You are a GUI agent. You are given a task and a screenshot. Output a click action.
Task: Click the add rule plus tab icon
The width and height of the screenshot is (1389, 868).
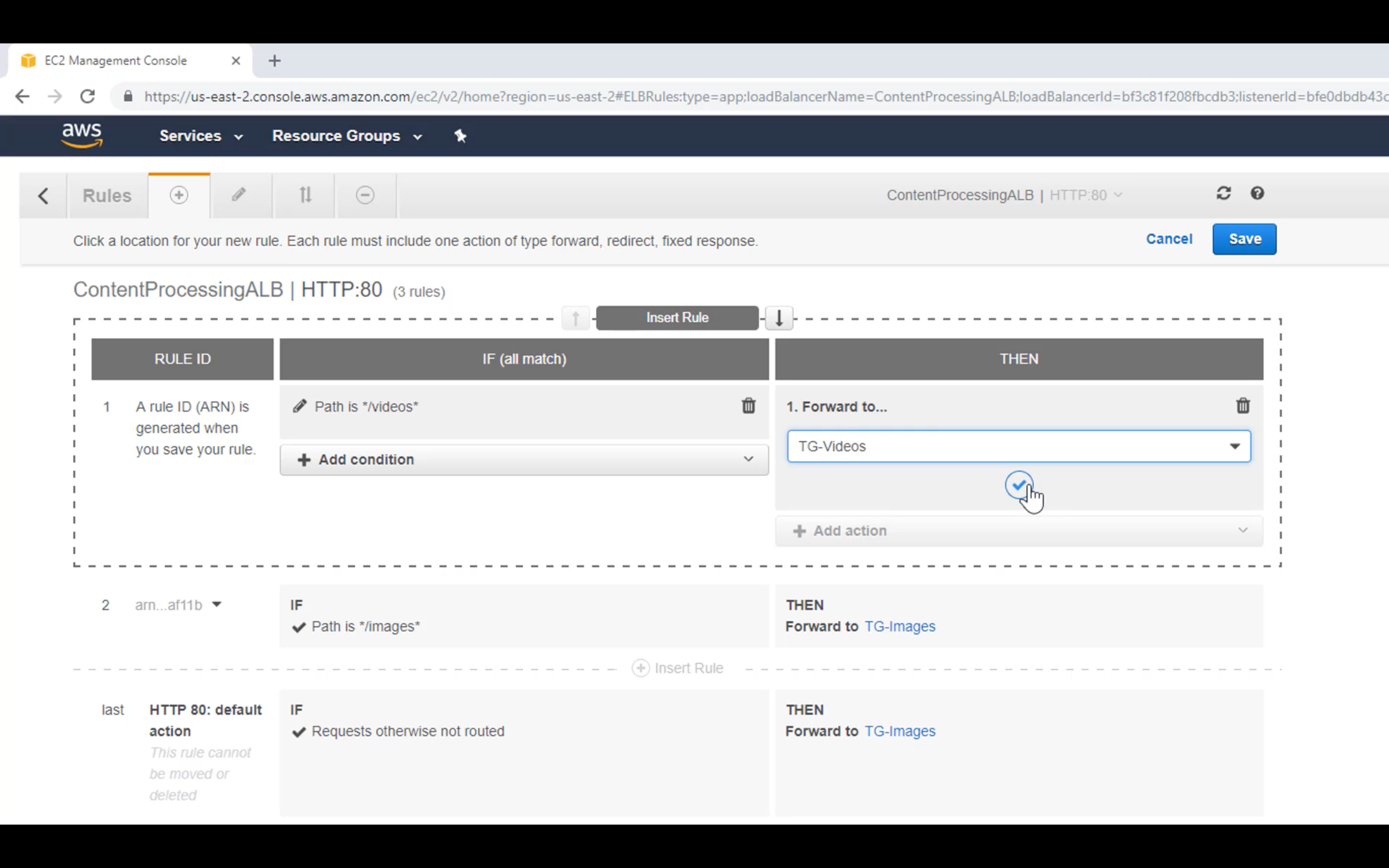point(179,195)
